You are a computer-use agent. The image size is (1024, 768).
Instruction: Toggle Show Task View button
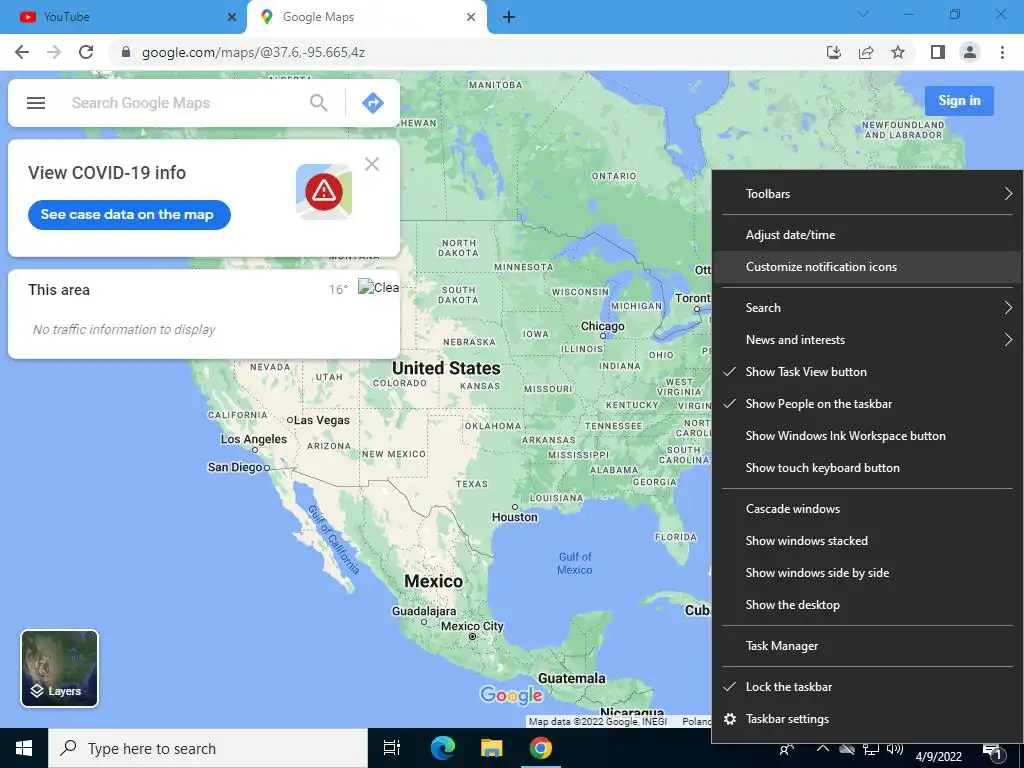[867, 372]
